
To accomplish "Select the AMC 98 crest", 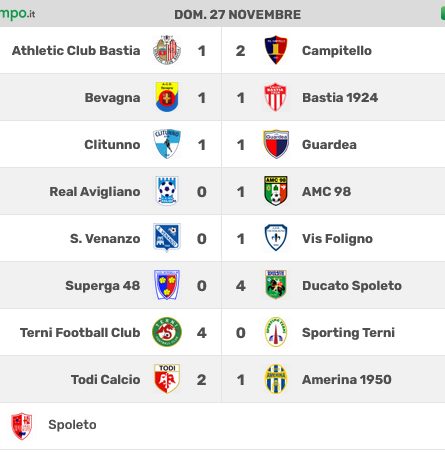I will [276, 191].
